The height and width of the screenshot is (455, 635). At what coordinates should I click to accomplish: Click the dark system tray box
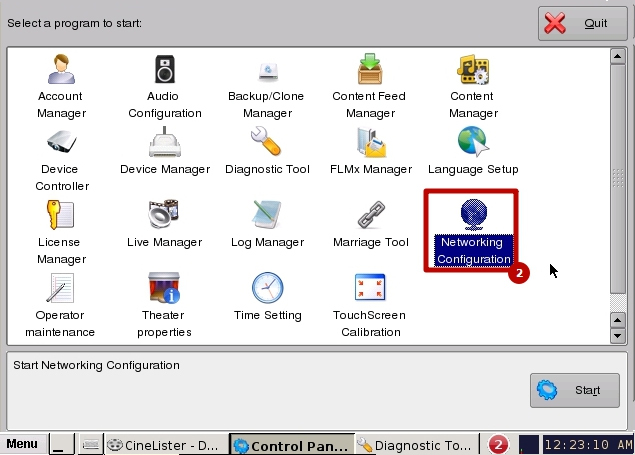[x=528, y=445]
